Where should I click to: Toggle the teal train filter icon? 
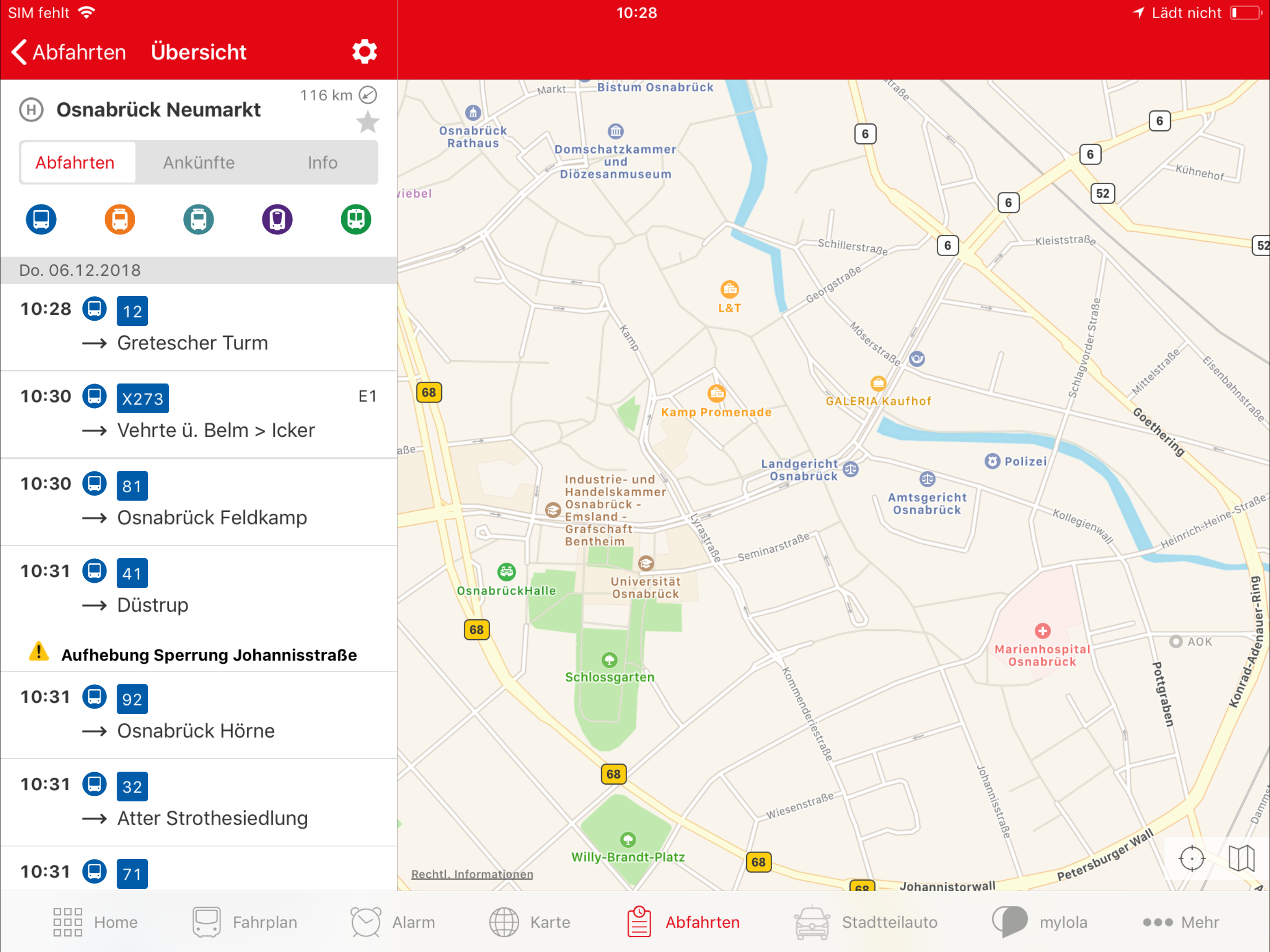198,219
